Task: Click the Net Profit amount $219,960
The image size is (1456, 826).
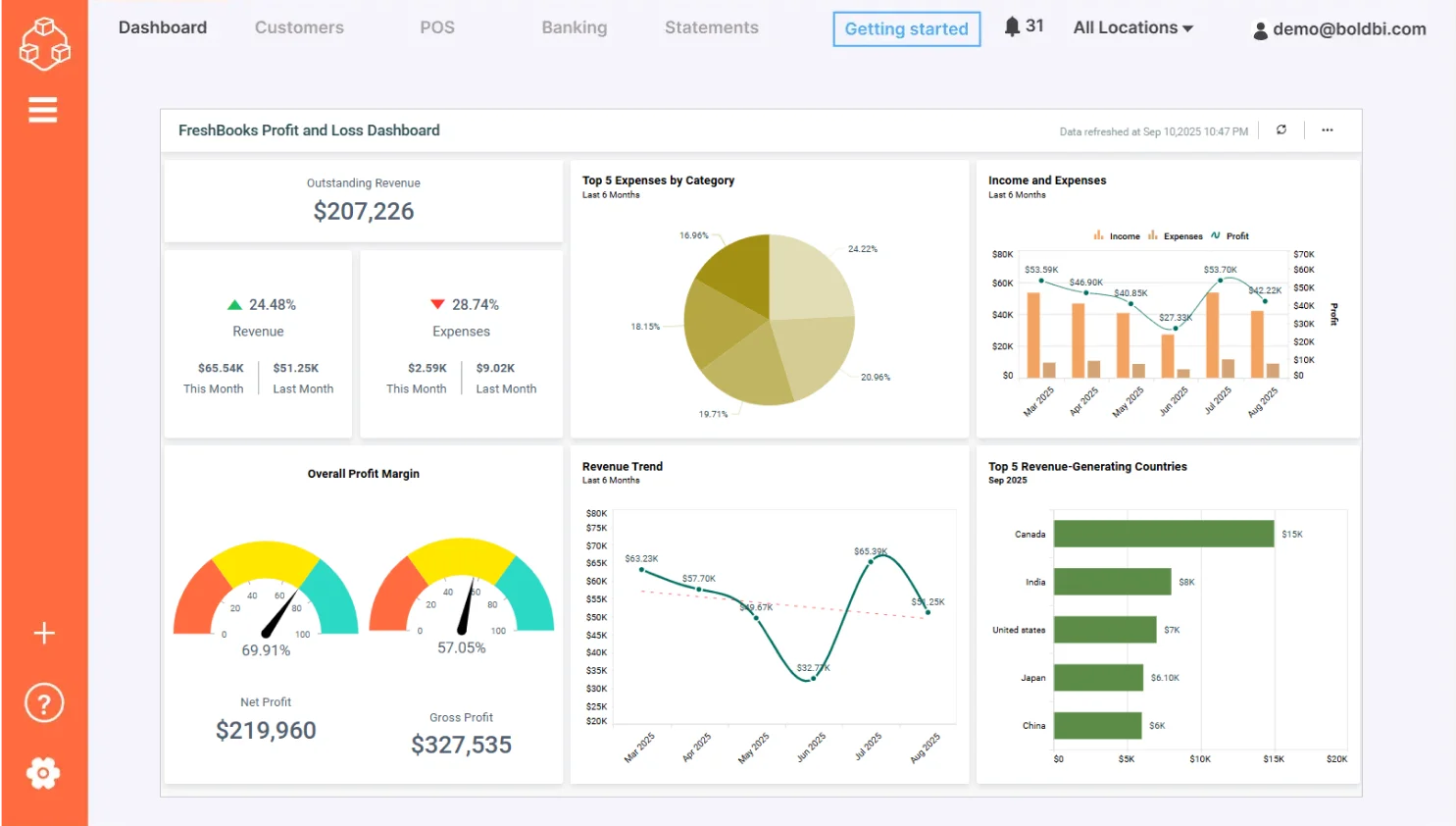Action: (x=266, y=731)
